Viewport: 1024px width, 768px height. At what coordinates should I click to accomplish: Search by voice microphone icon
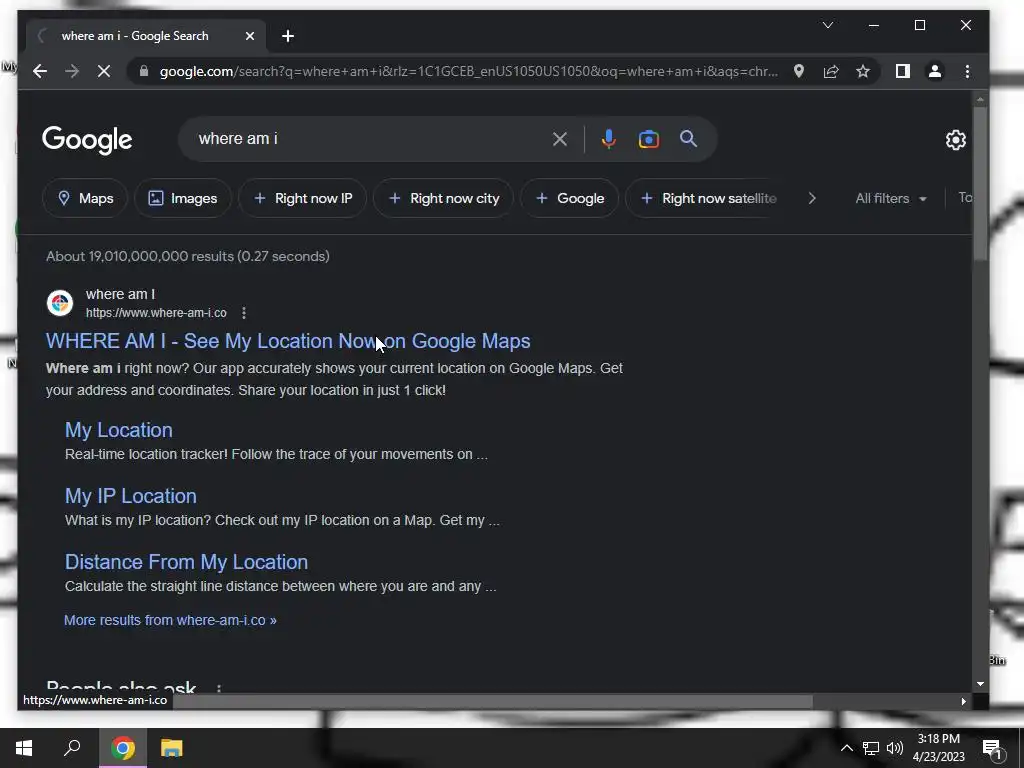pos(608,139)
